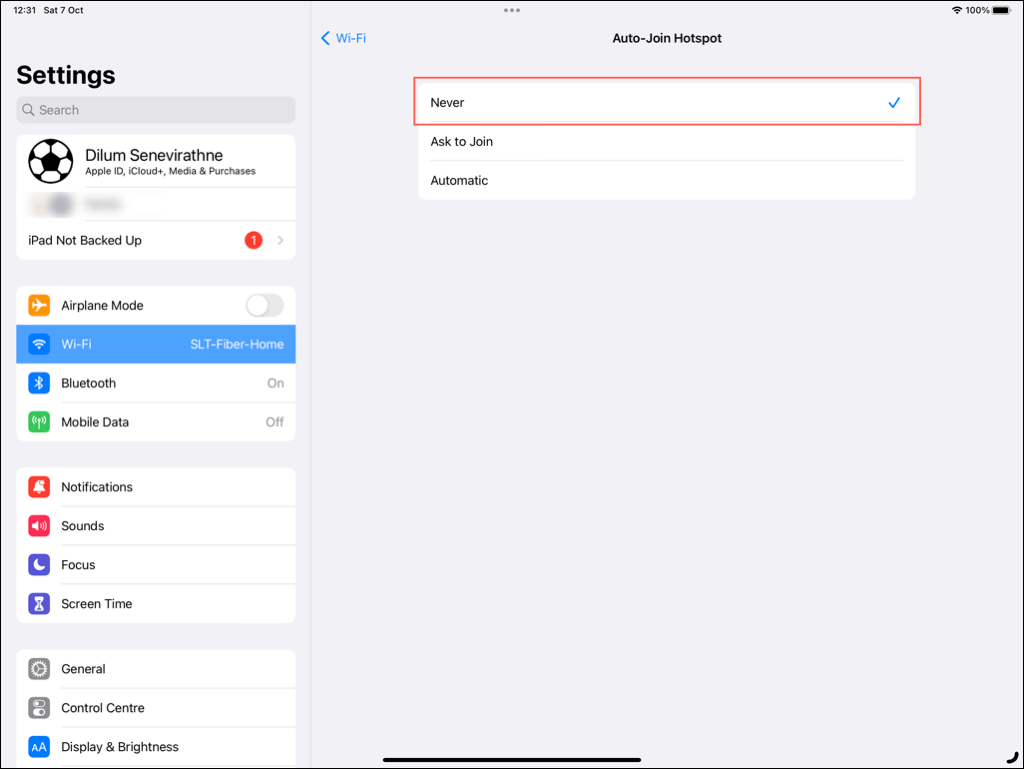Tap the Mobile Data antenna icon
Viewport: 1024px width, 769px height.
click(x=39, y=422)
